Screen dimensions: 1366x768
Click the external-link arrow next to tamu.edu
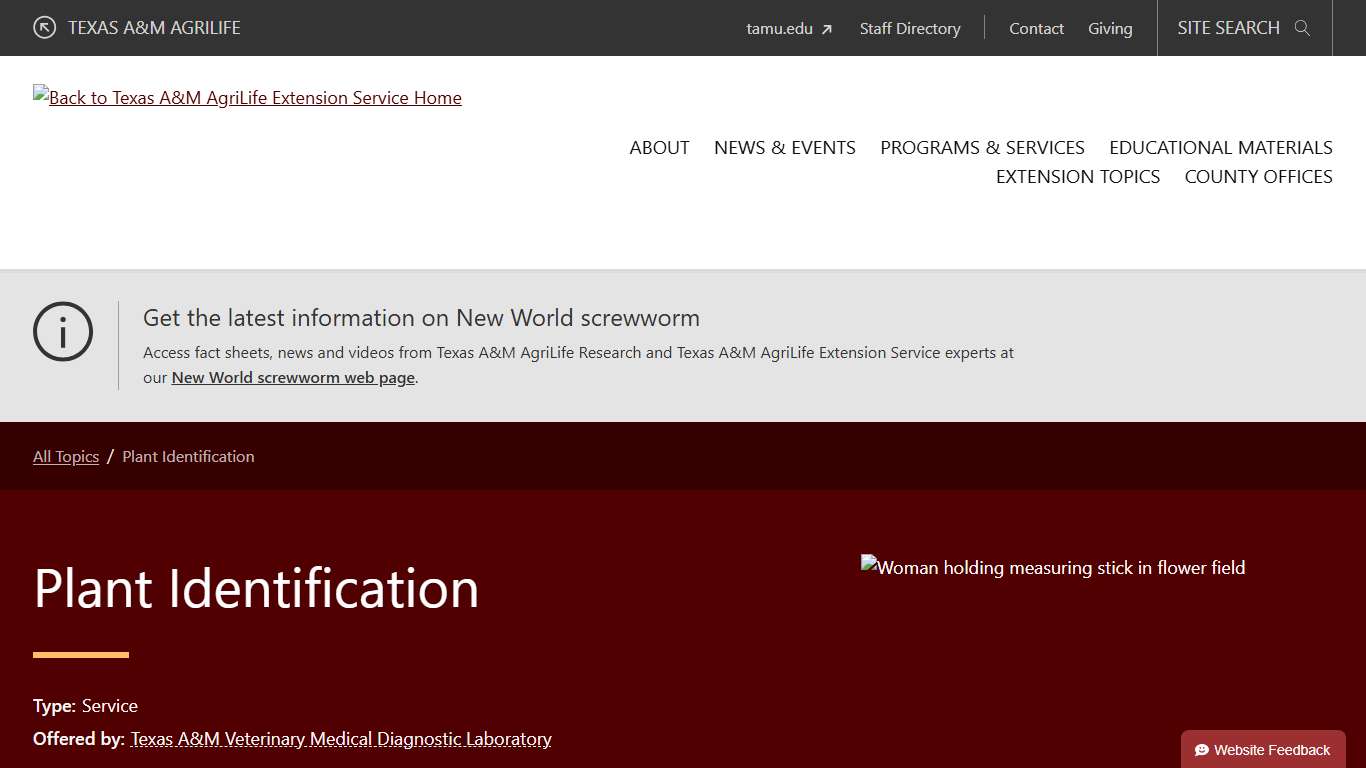(x=826, y=28)
